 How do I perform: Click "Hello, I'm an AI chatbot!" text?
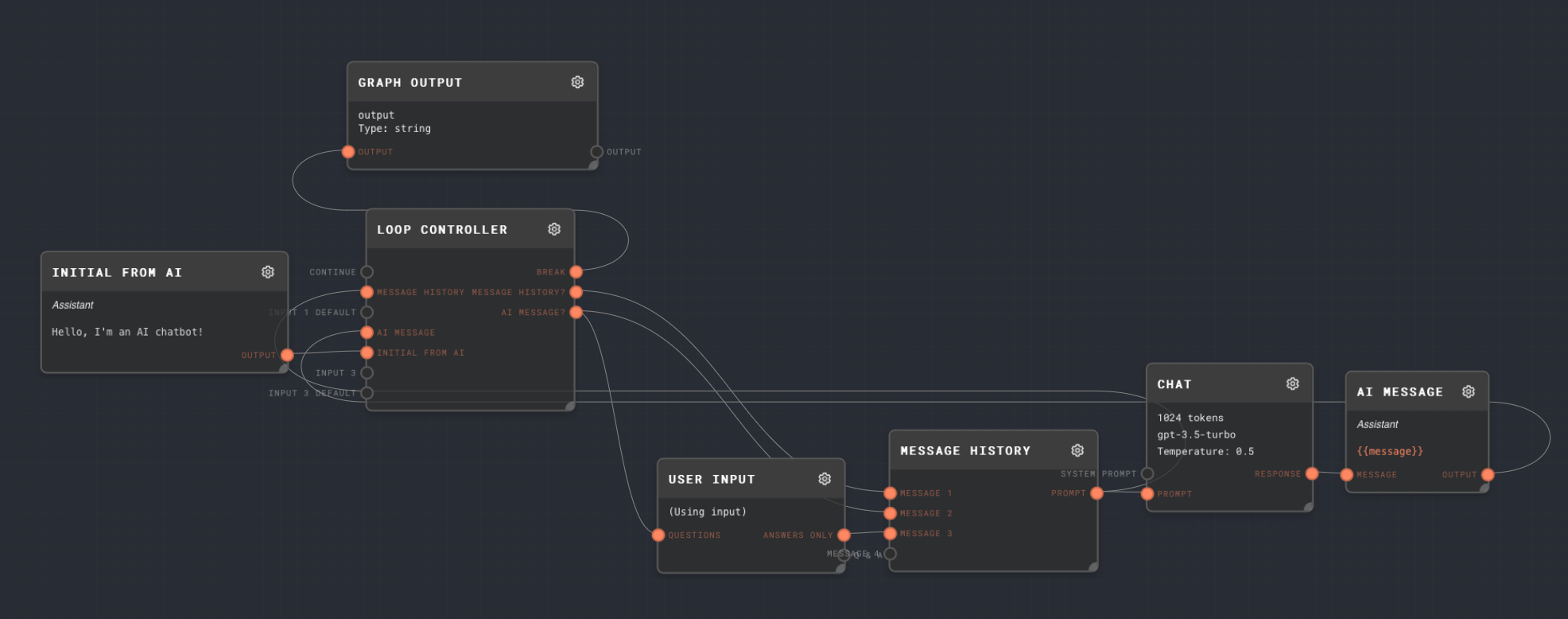(127, 332)
